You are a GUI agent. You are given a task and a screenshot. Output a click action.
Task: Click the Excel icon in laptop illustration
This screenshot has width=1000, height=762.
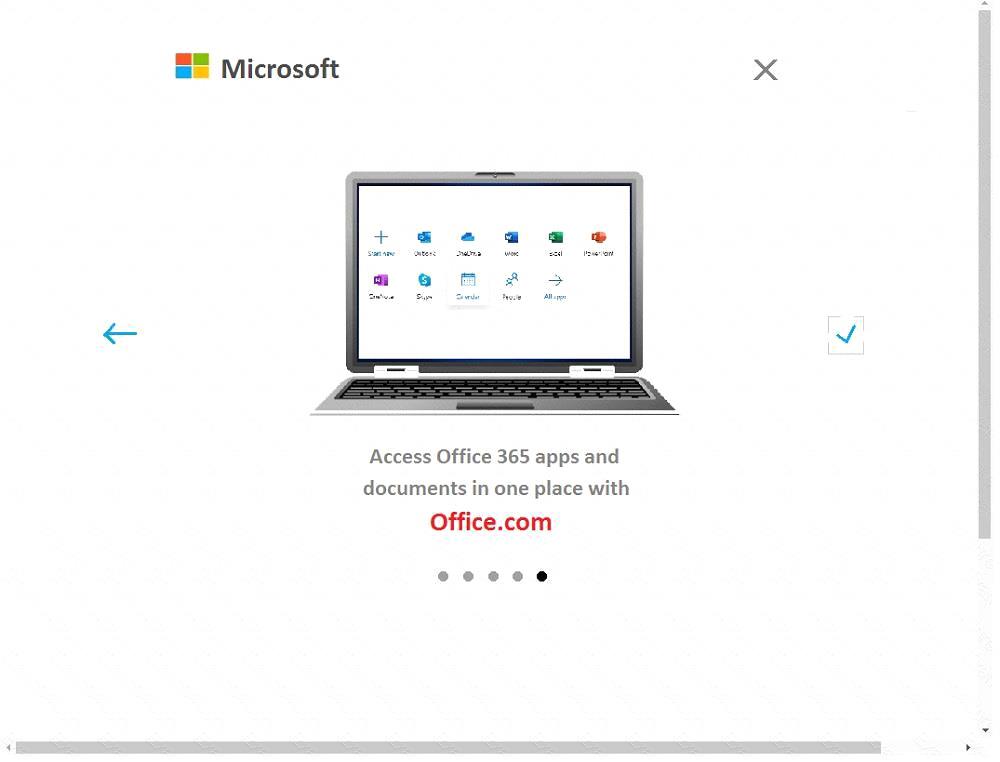(x=555, y=238)
